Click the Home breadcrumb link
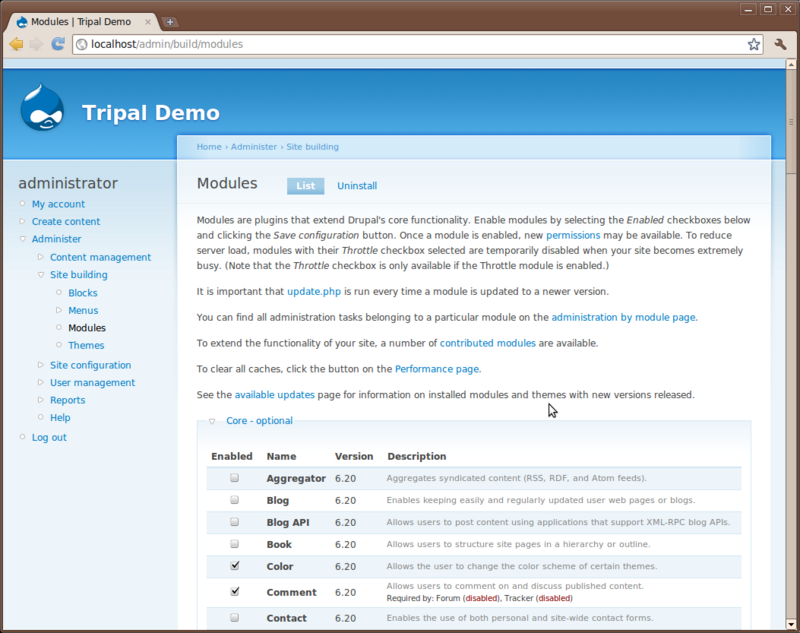800x633 pixels. click(209, 147)
